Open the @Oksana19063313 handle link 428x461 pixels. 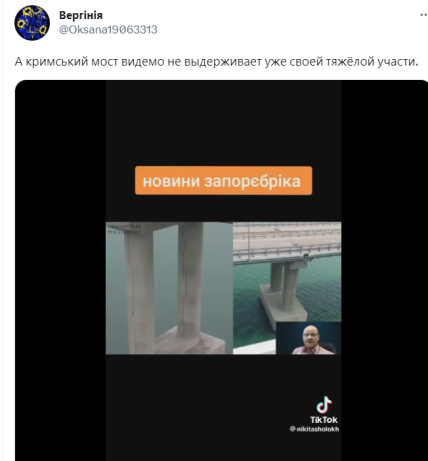pyautogui.click(x=108, y=30)
